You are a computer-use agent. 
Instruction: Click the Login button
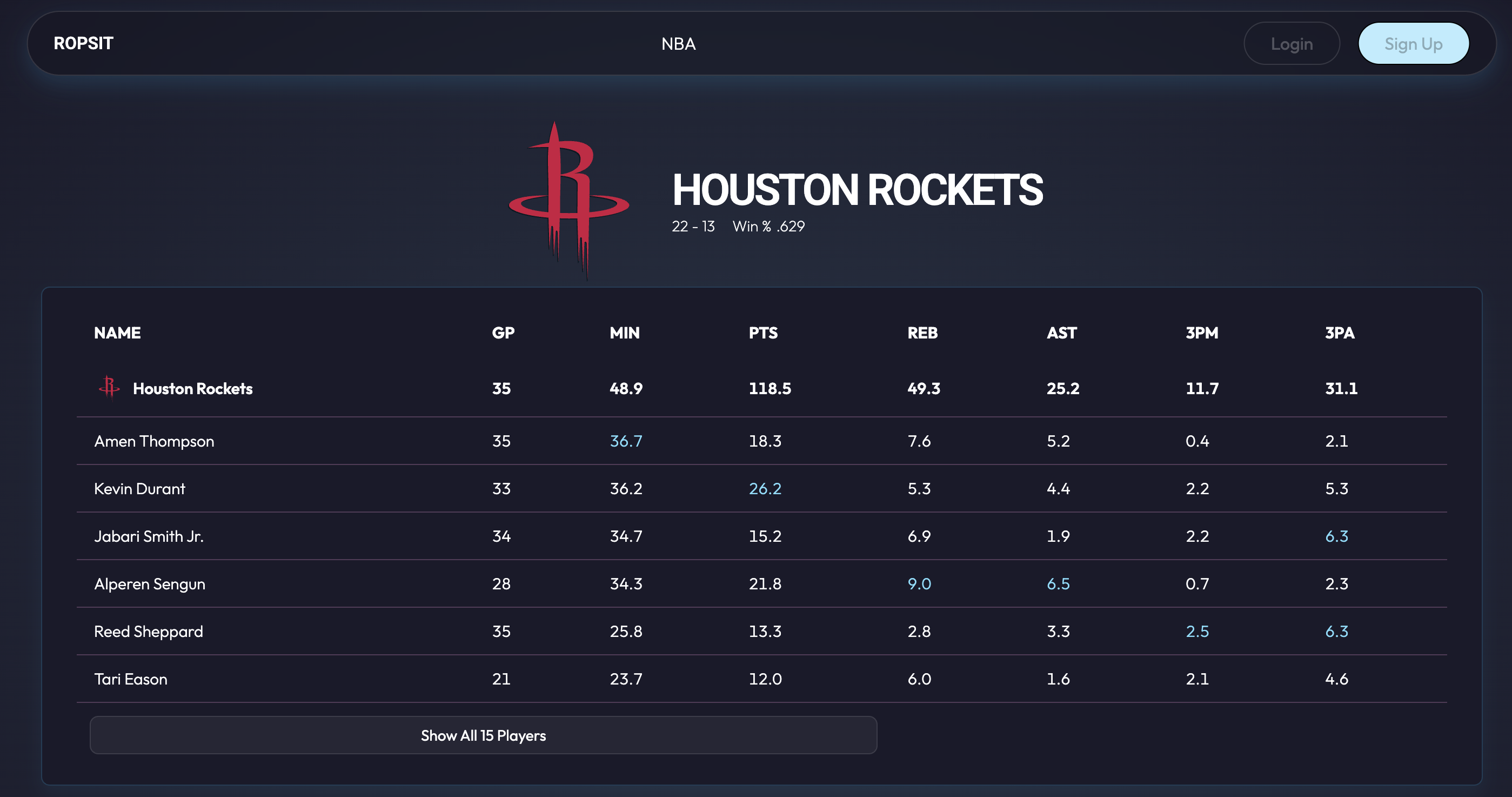[x=1292, y=43]
